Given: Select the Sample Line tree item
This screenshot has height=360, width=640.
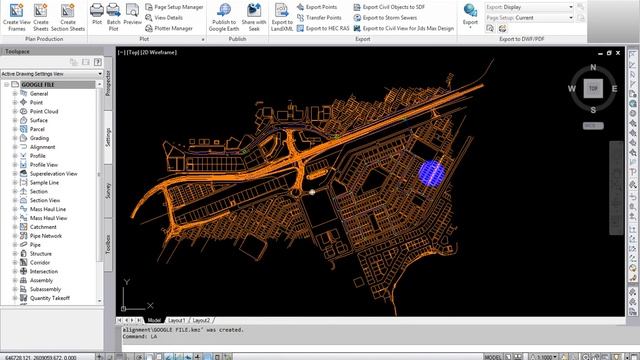Looking at the screenshot, I should [x=44, y=182].
